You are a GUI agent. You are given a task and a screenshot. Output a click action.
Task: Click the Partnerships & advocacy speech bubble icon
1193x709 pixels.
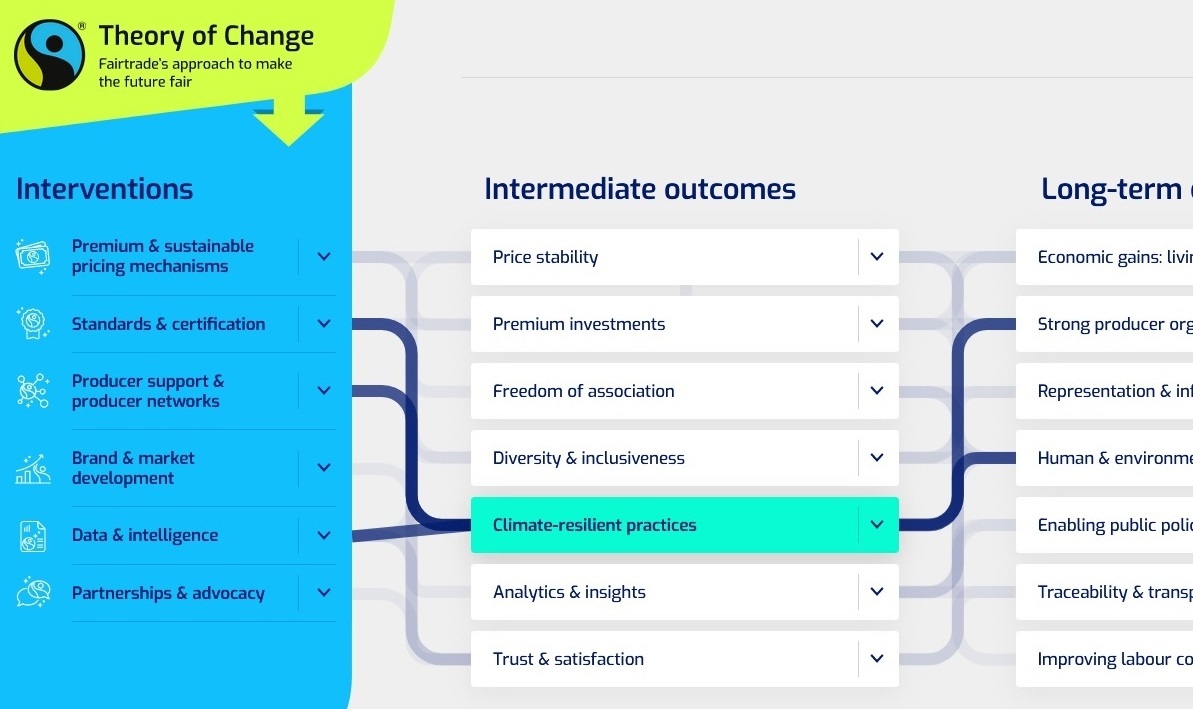[x=33, y=593]
